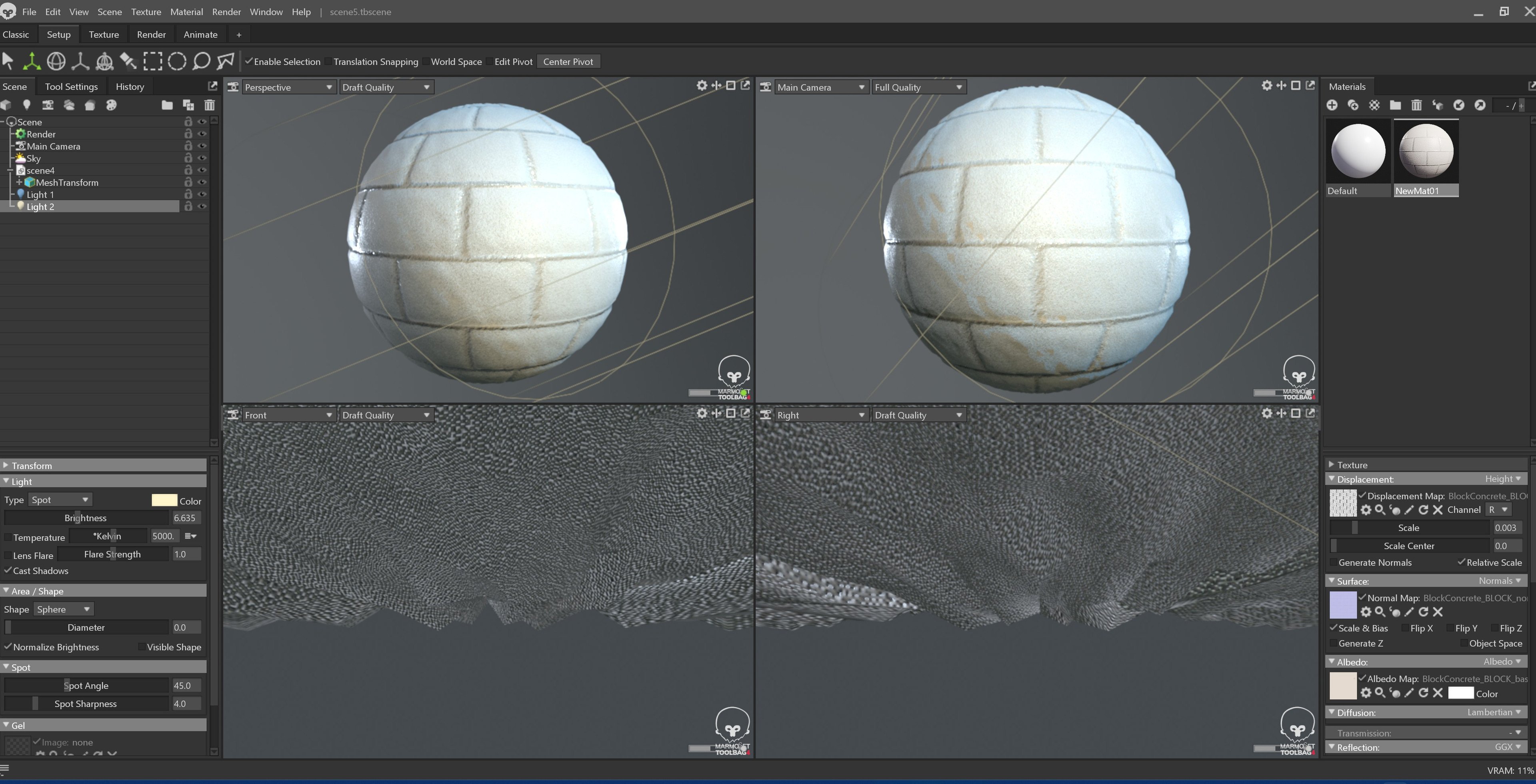
Task: Toggle the Cast Shadows checkbox
Action: coord(8,570)
